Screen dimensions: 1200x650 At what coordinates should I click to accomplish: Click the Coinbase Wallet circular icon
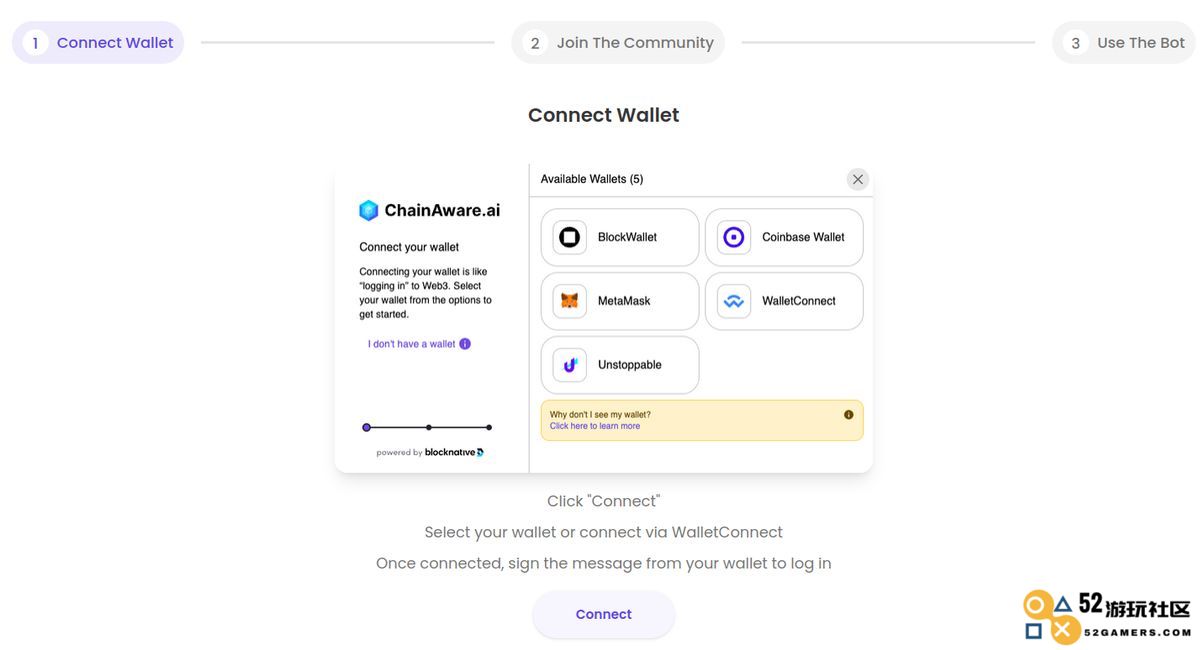[734, 237]
